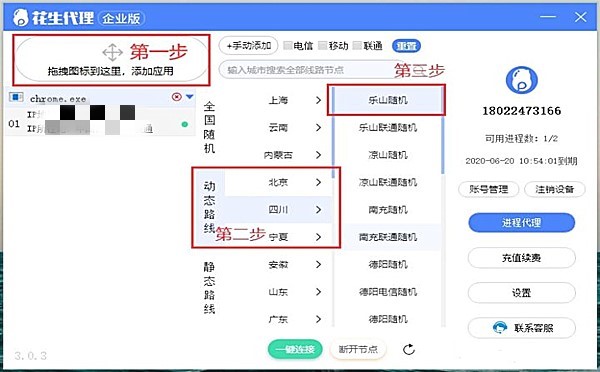Click the drag-move crosshair icon

point(112,52)
